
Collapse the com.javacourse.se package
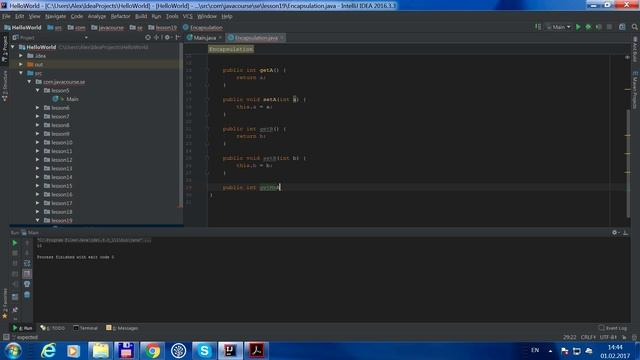point(29,82)
